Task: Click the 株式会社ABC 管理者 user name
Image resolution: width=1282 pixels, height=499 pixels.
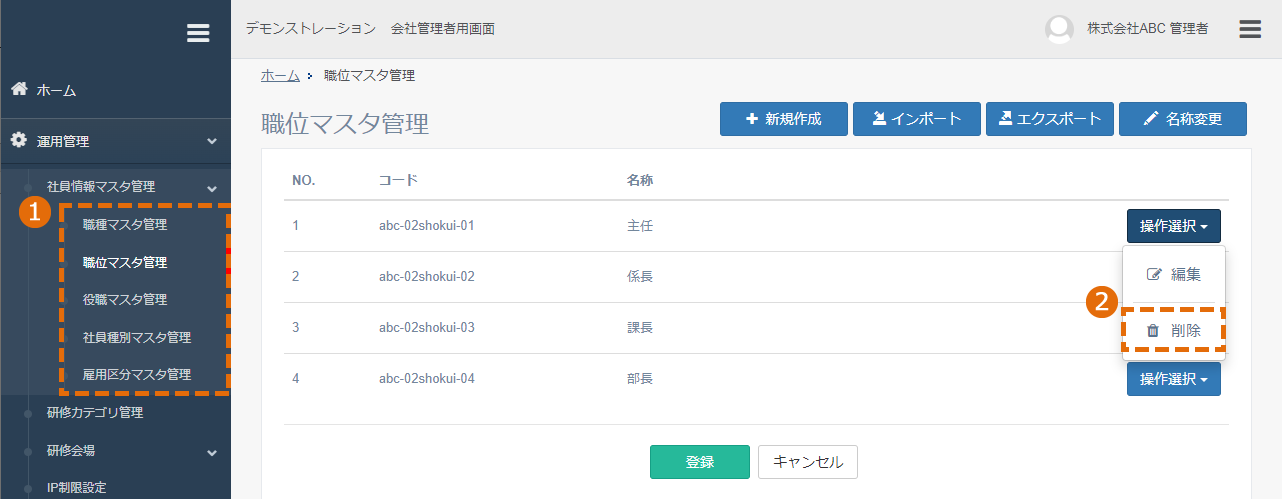Action: click(1148, 29)
